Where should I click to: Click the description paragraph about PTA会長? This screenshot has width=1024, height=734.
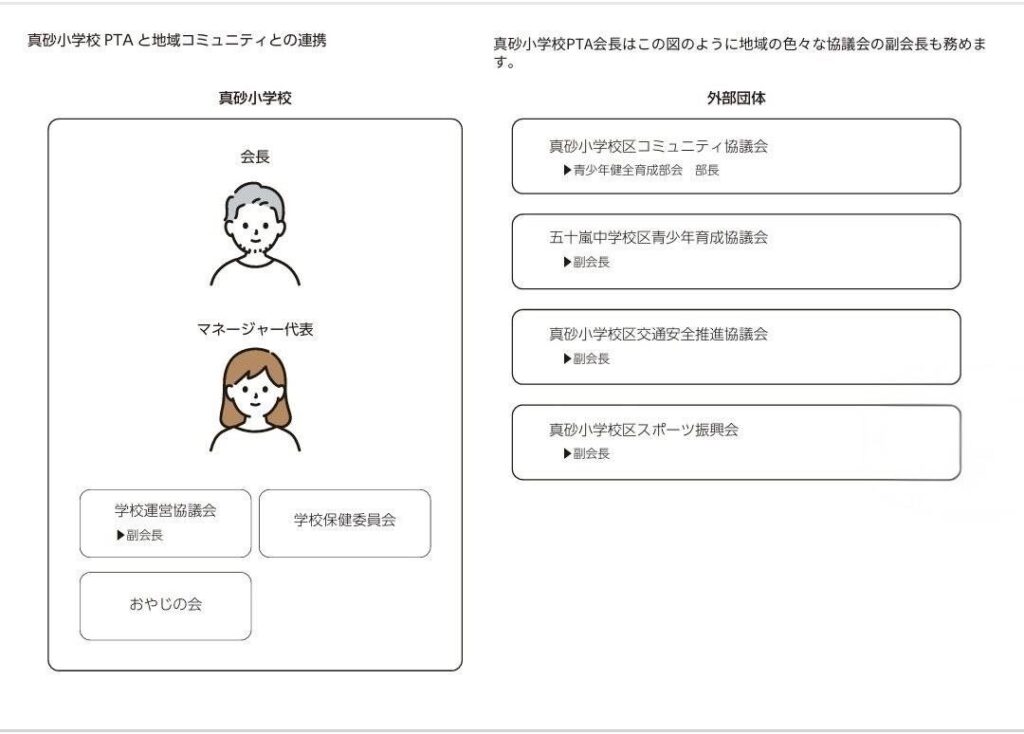[740, 53]
